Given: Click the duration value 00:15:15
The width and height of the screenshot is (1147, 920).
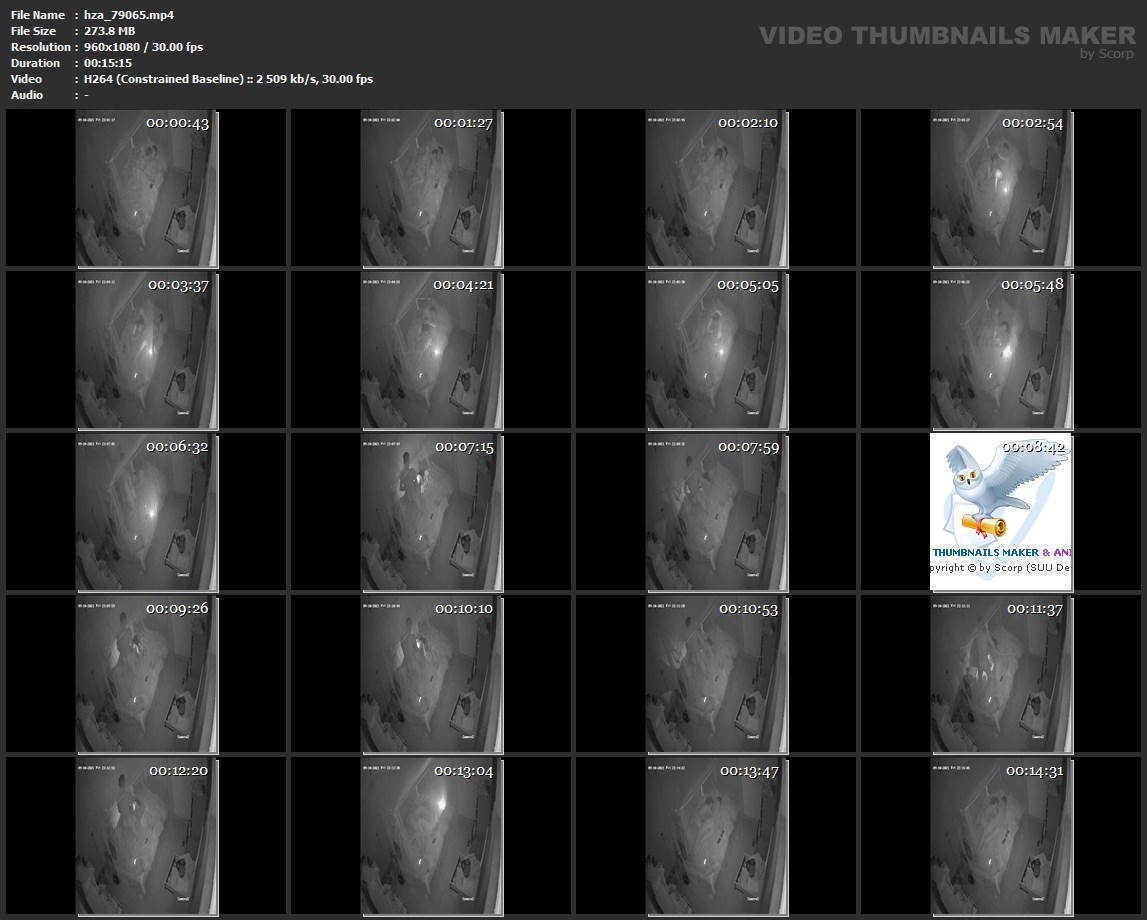Looking at the screenshot, I should [108, 63].
